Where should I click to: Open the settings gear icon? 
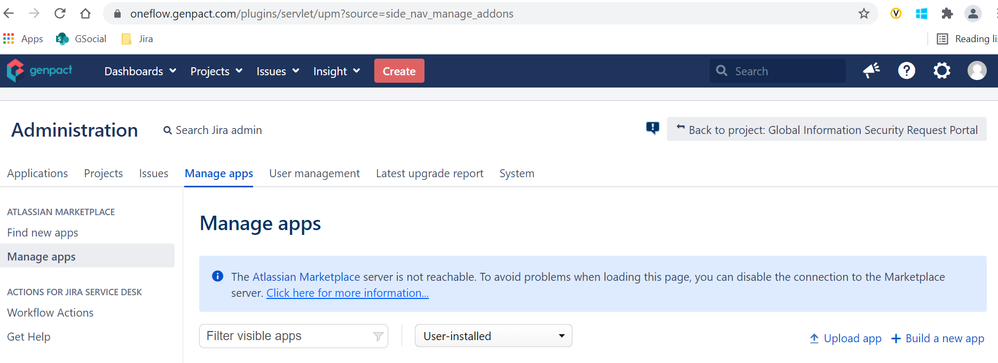pos(942,71)
